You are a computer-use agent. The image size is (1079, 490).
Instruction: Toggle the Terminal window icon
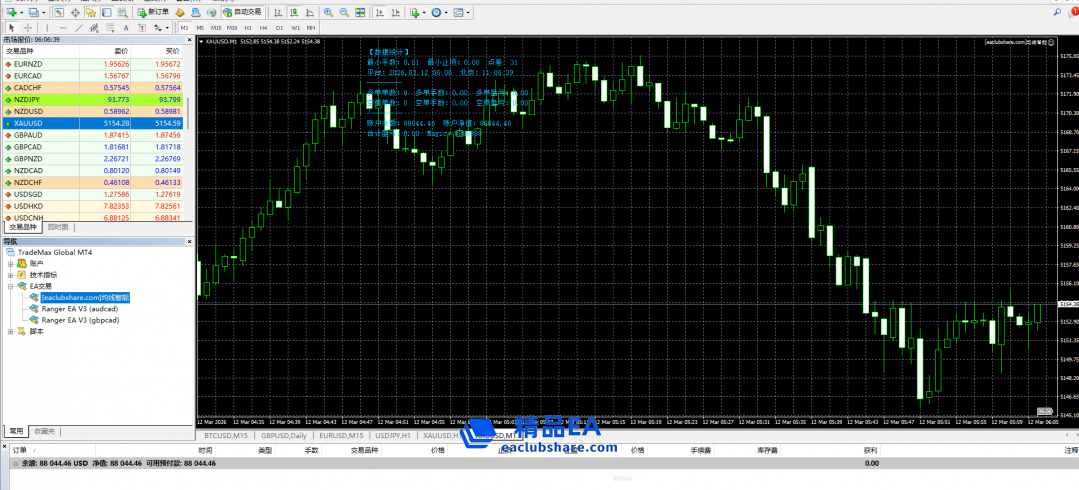point(106,12)
